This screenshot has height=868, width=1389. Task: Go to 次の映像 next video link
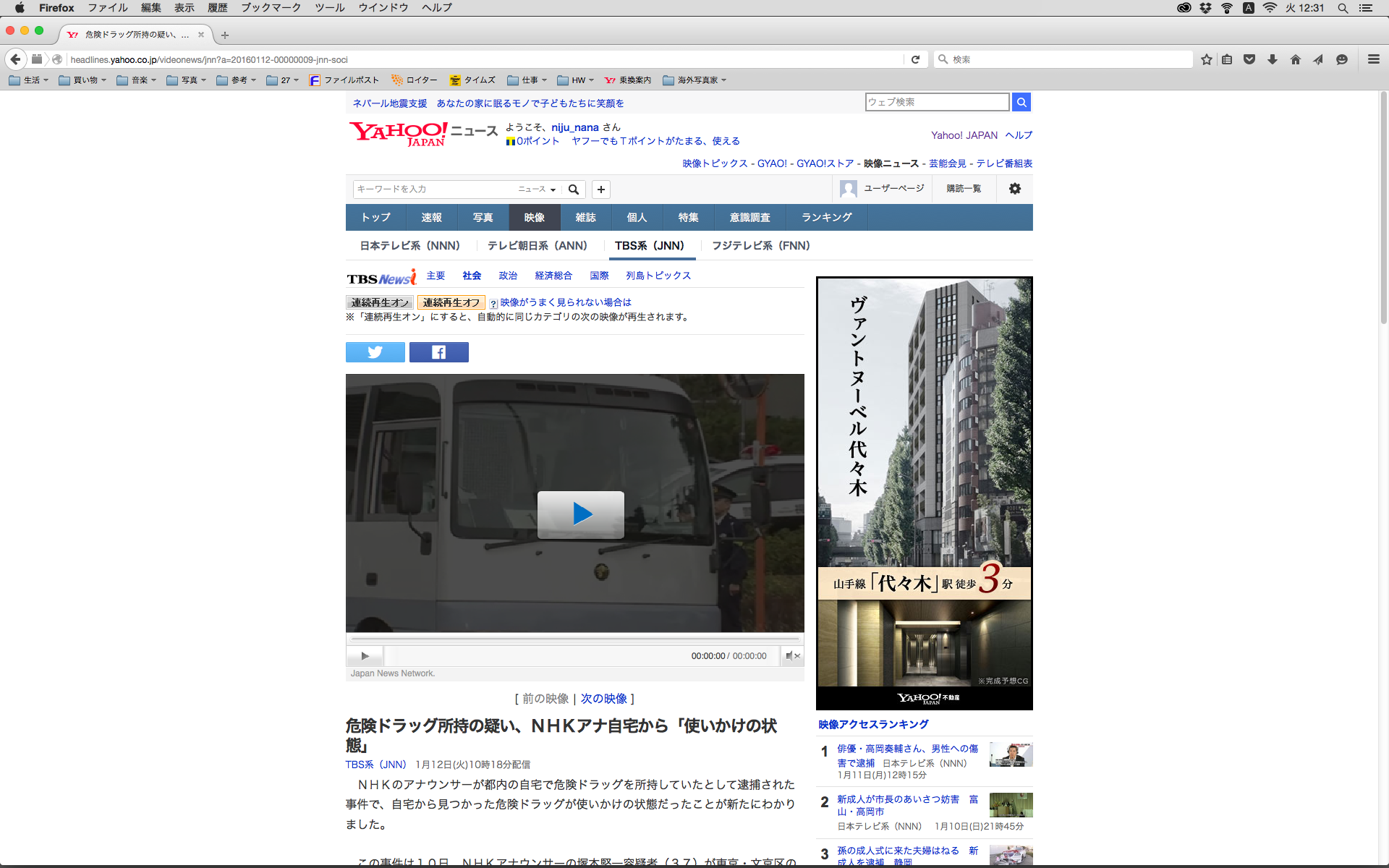pyautogui.click(x=603, y=699)
